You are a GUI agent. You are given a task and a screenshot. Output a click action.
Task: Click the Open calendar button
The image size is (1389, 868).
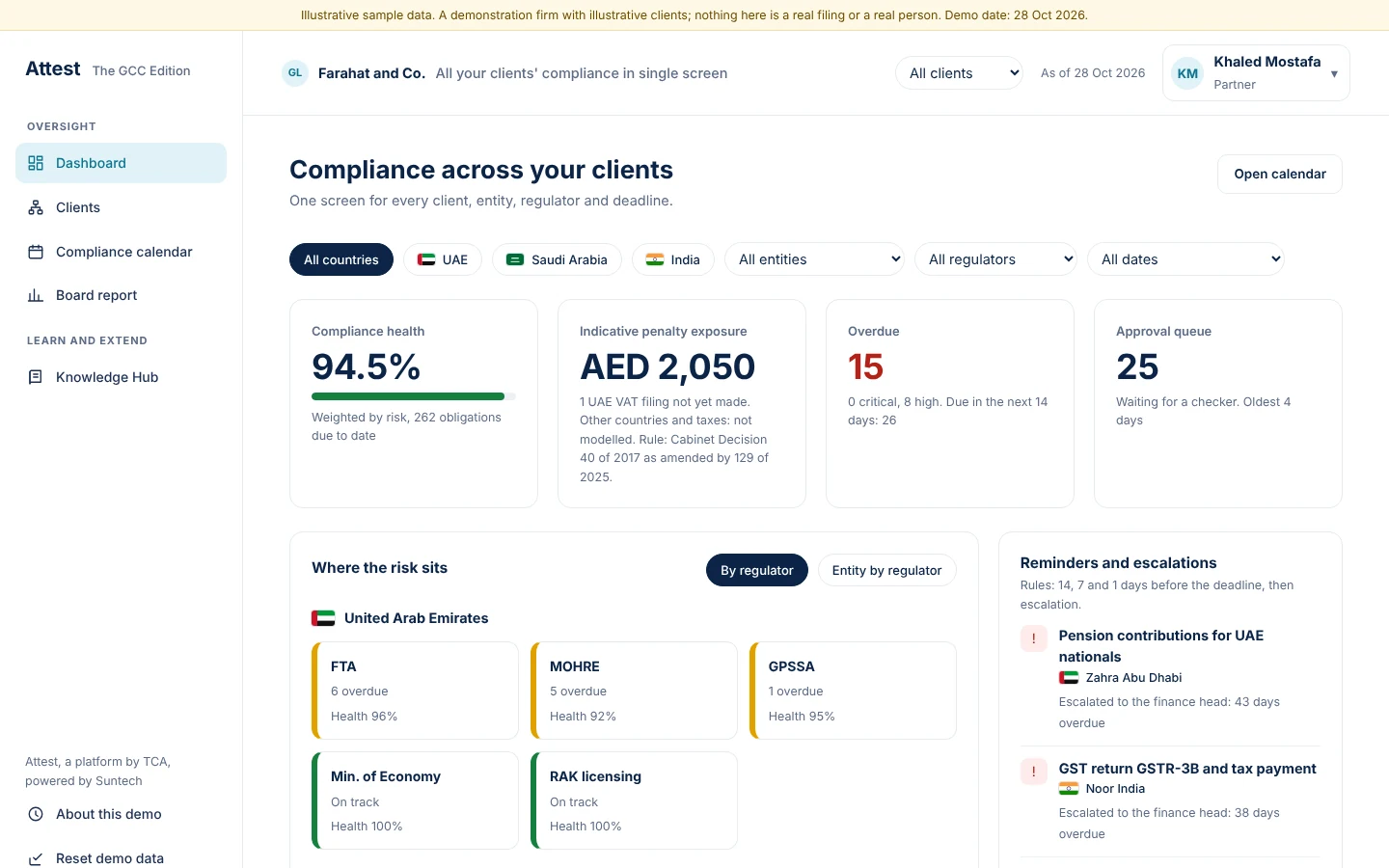click(1280, 174)
